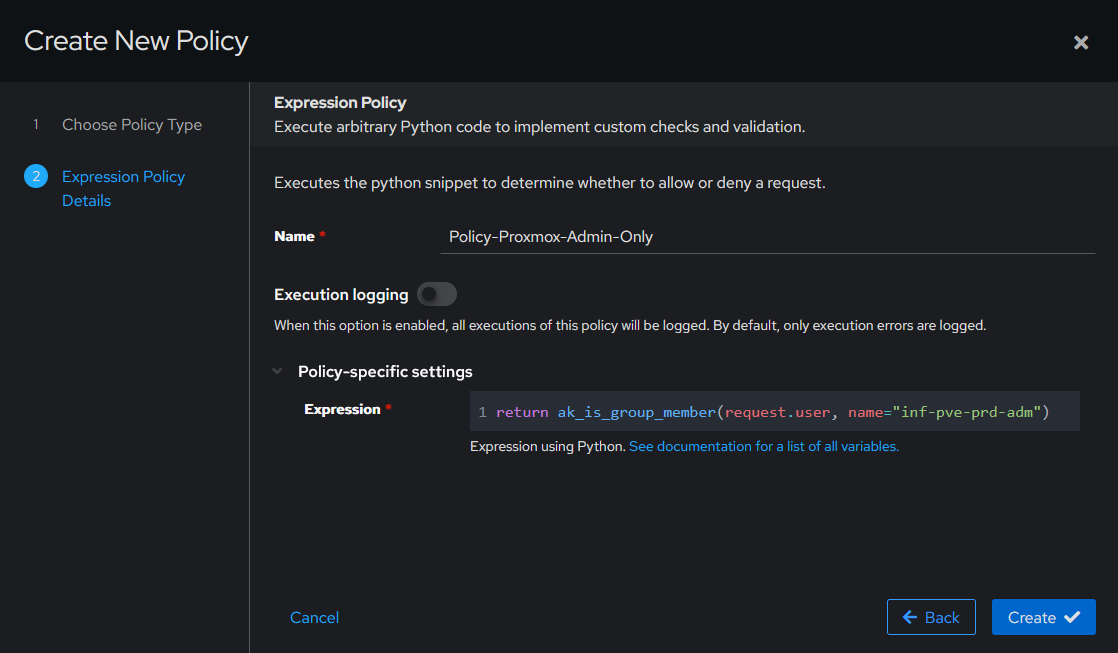
Task: Click the step 1 number indicator
Action: 36,125
